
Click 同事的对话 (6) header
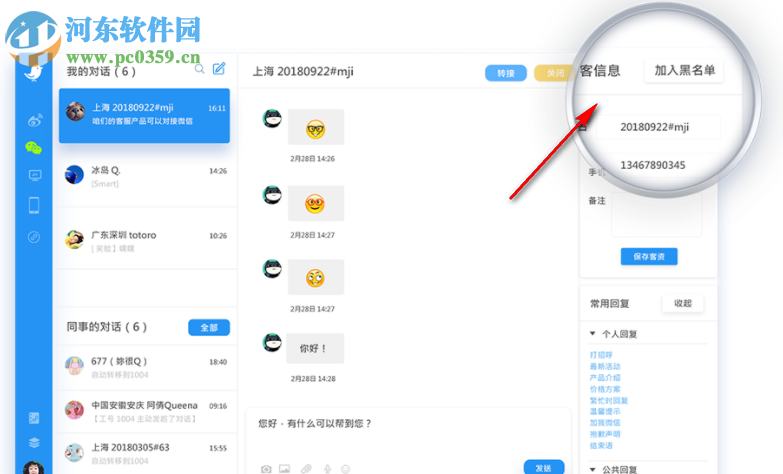pyautogui.click(x=107, y=327)
